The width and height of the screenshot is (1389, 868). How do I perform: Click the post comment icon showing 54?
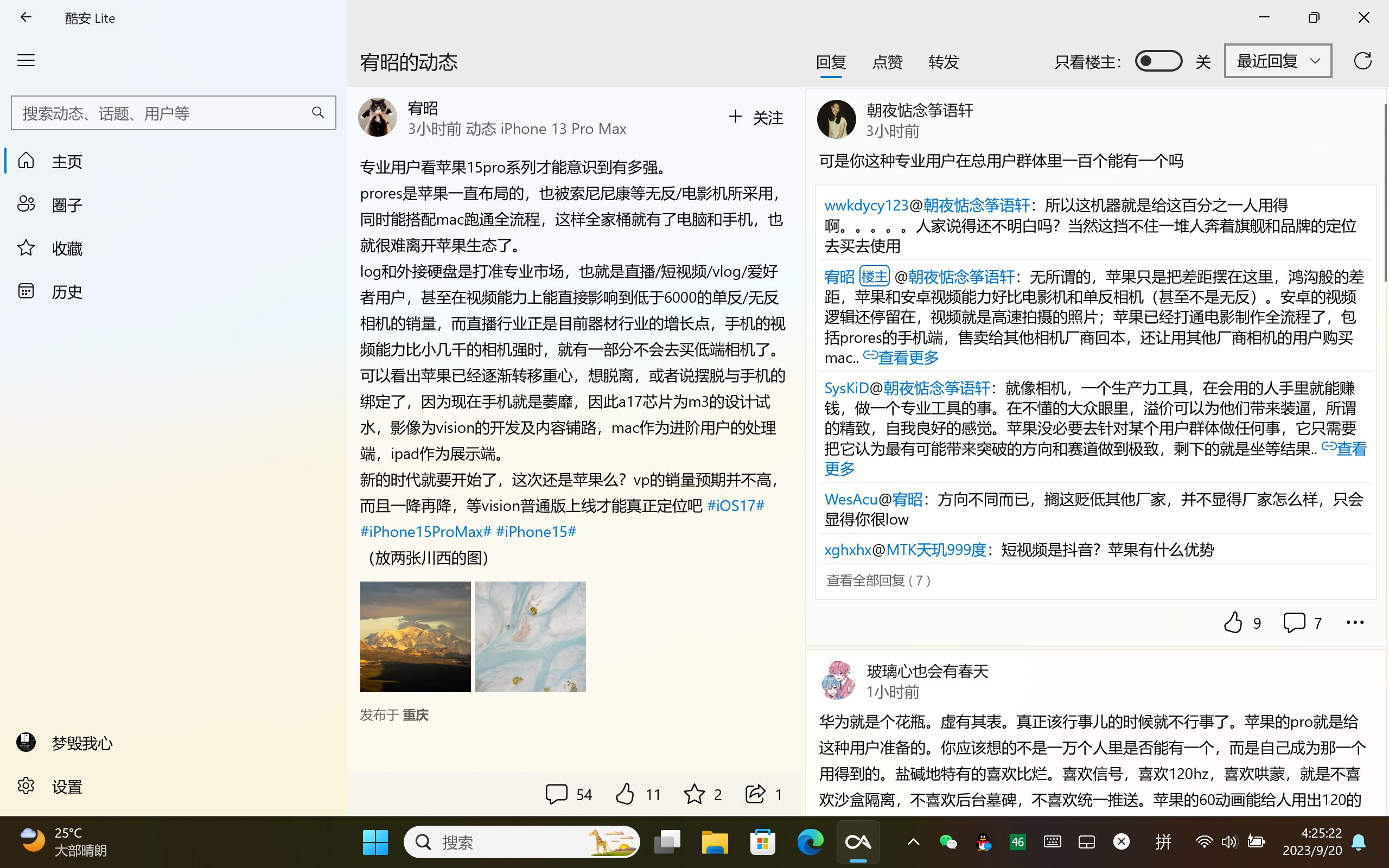pyautogui.click(x=568, y=794)
